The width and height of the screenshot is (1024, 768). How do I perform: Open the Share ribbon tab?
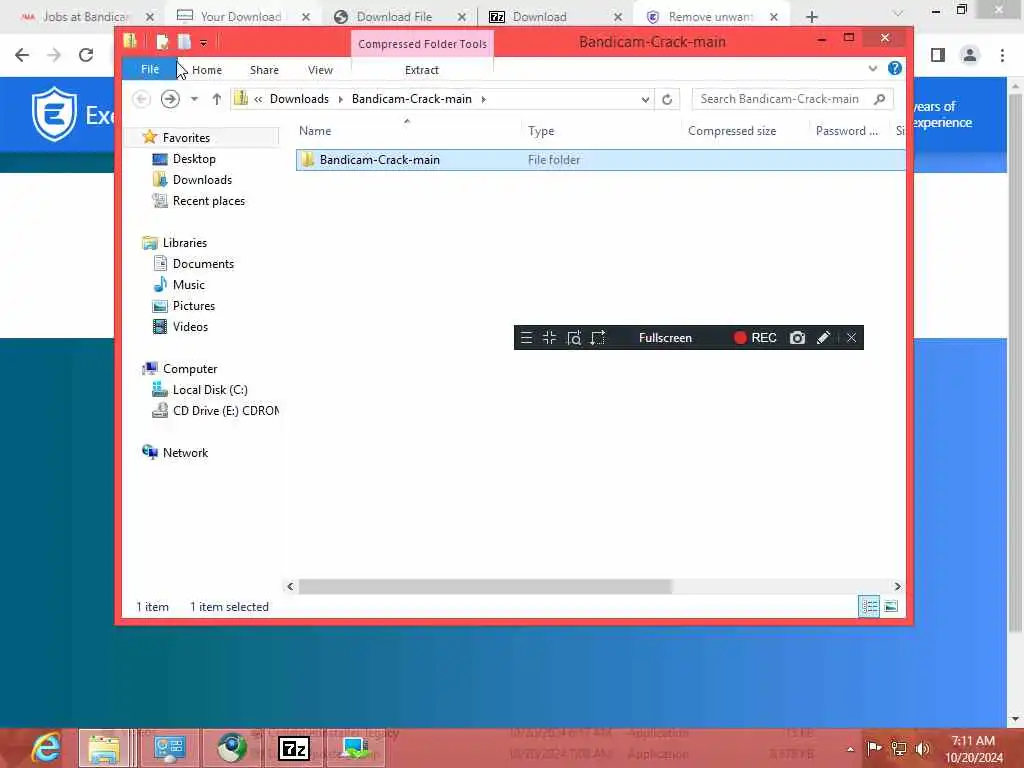point(264,70)
